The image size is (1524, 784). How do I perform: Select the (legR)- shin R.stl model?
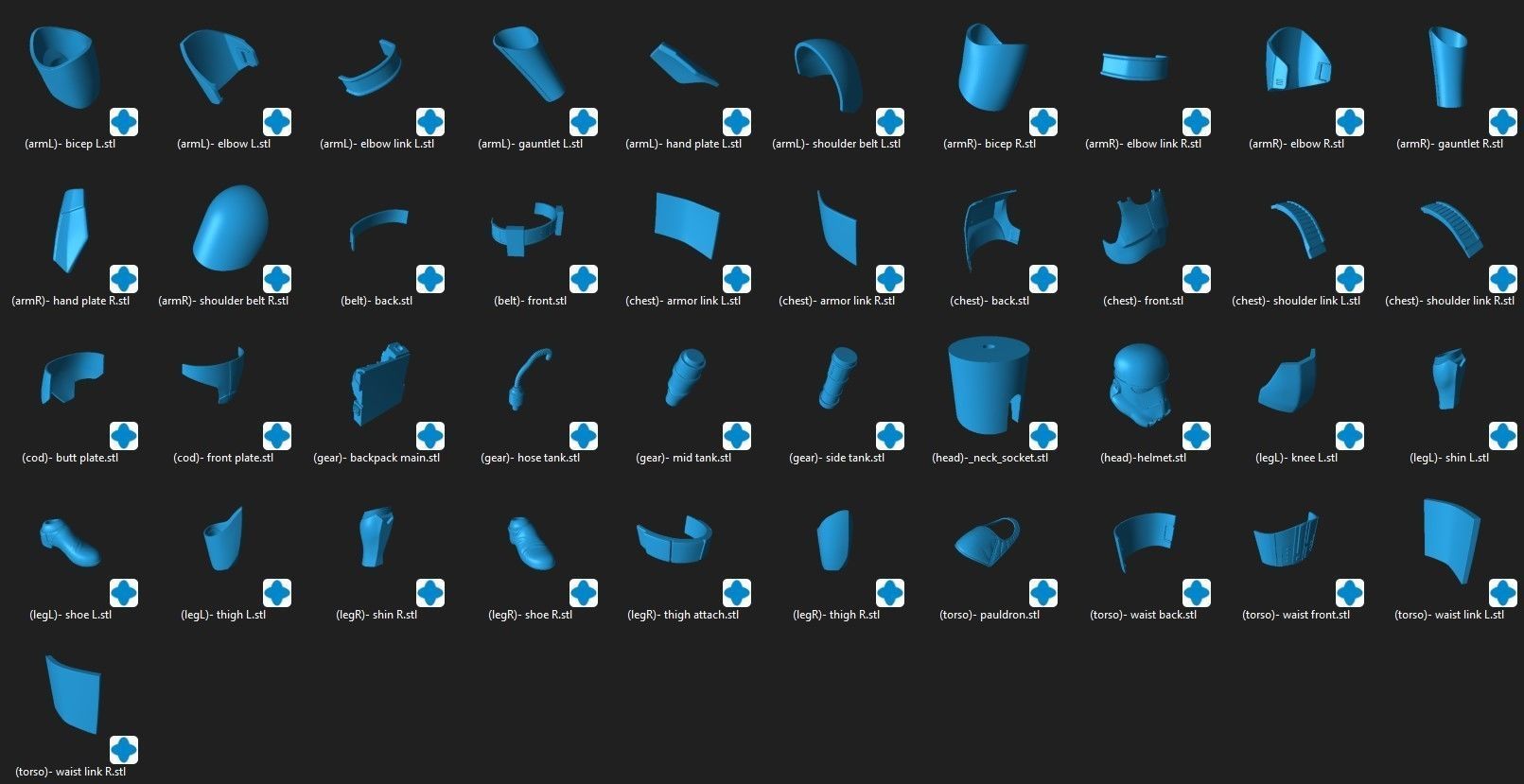coord(378,538)
